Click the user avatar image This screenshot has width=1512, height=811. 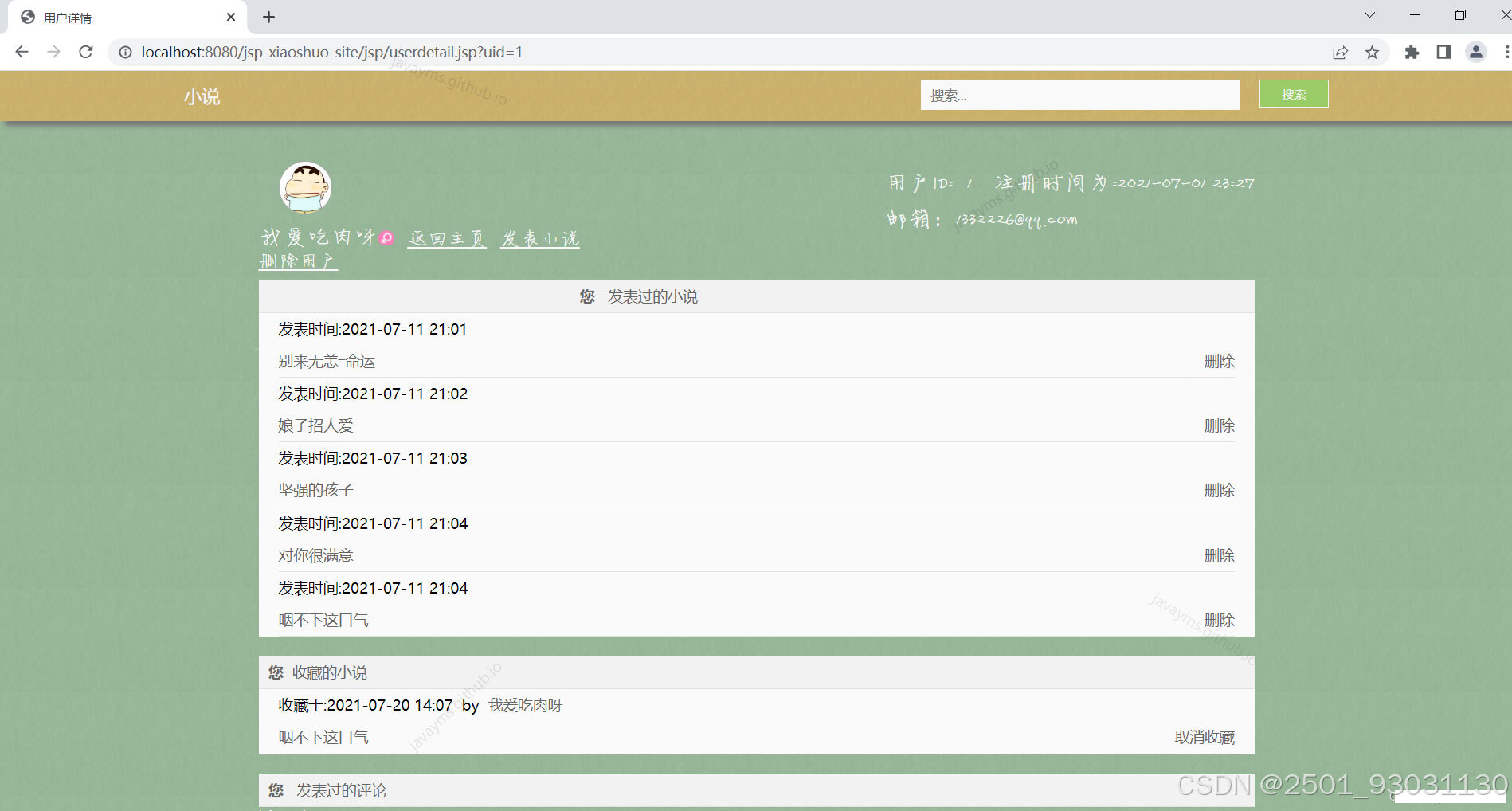click(305, 188)
